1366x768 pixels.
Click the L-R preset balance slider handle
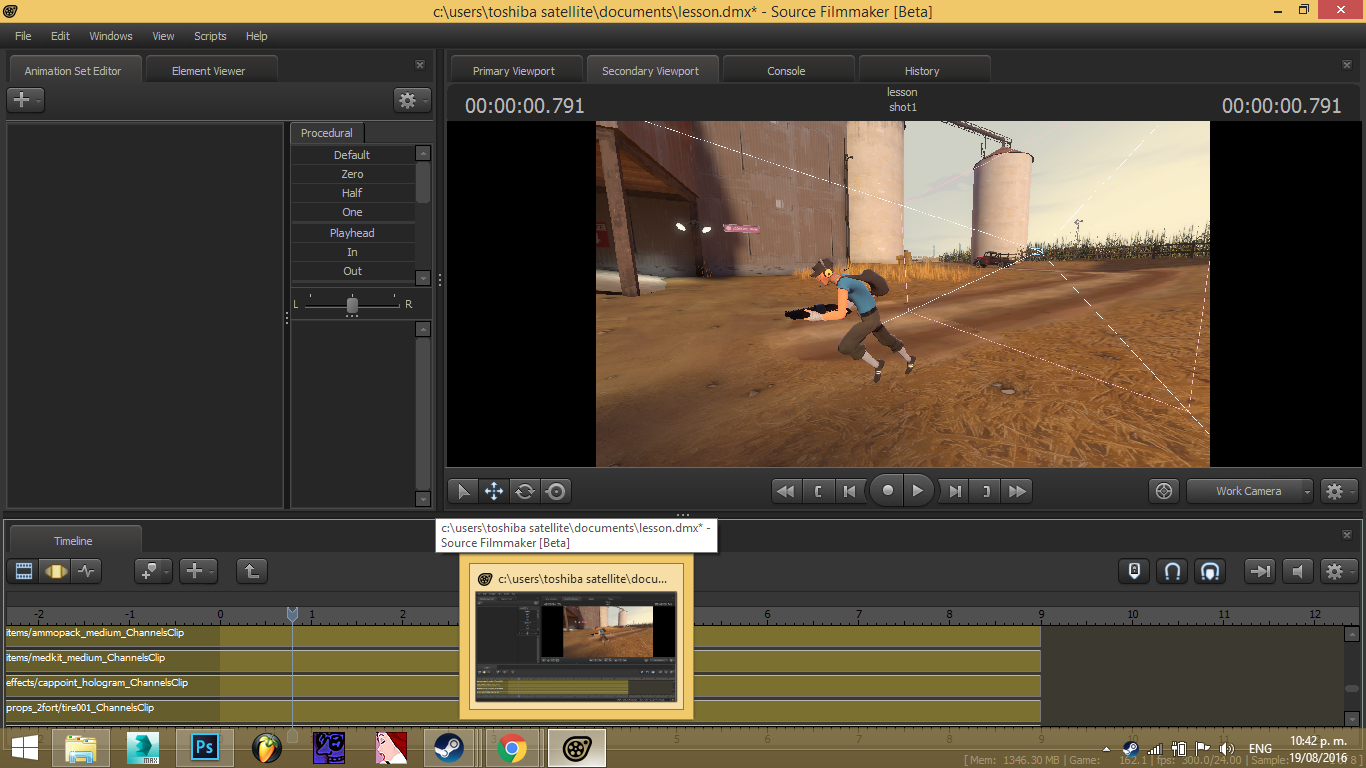[352, 305]
